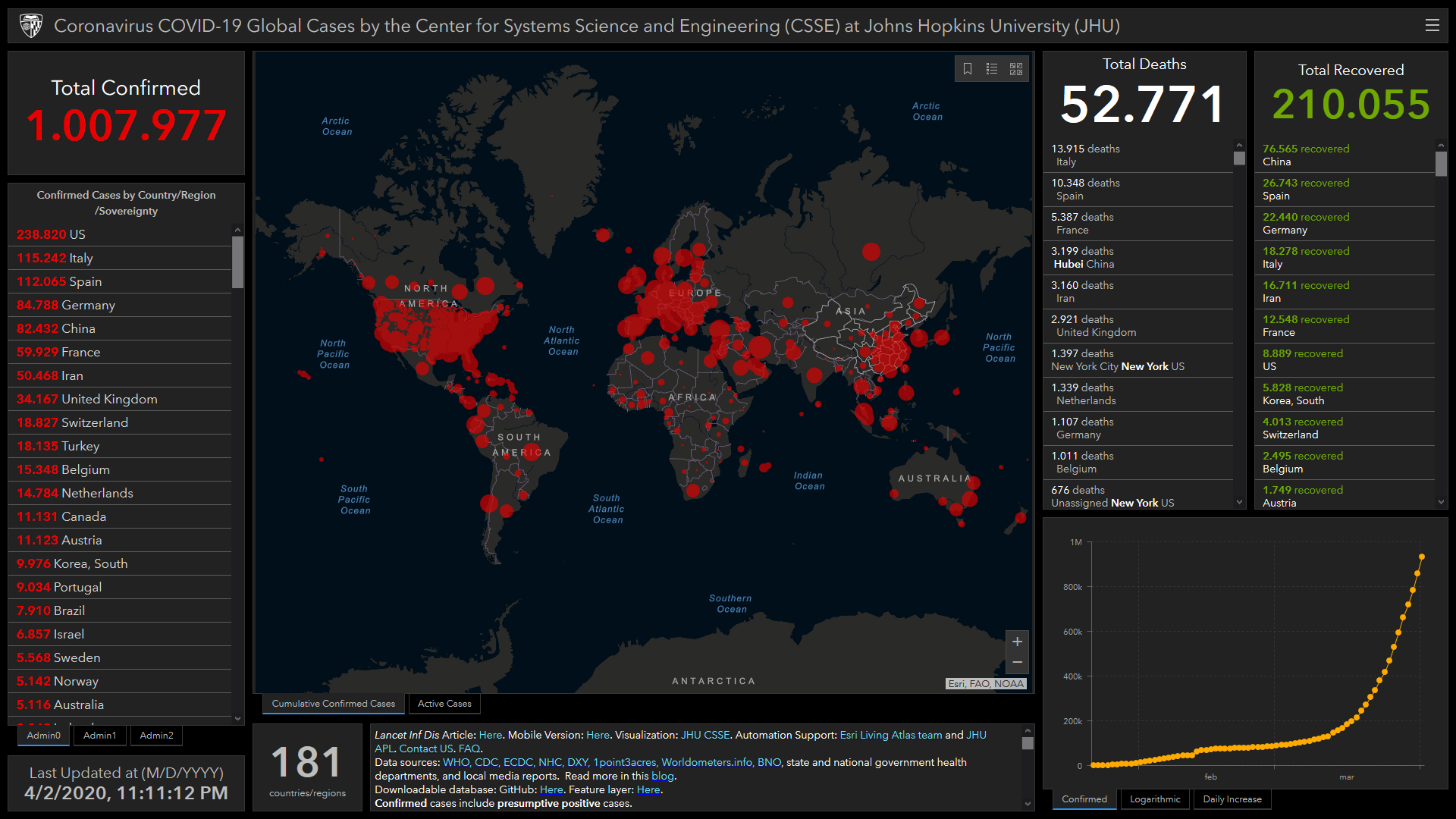1456x819 pixels.
Task: Open the blog link
Action: 662,776
